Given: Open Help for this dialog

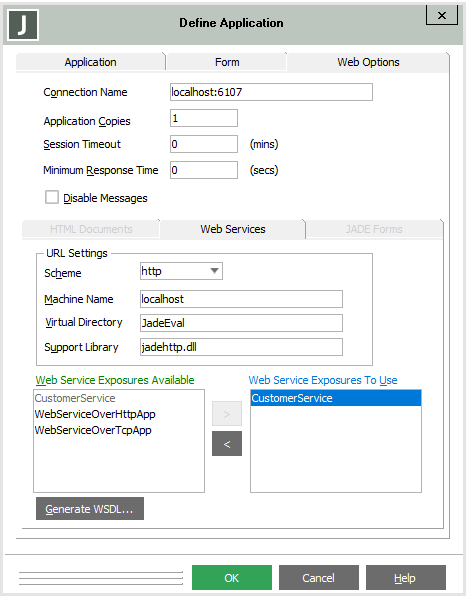Looking at the screenshot, I should 405,578.
